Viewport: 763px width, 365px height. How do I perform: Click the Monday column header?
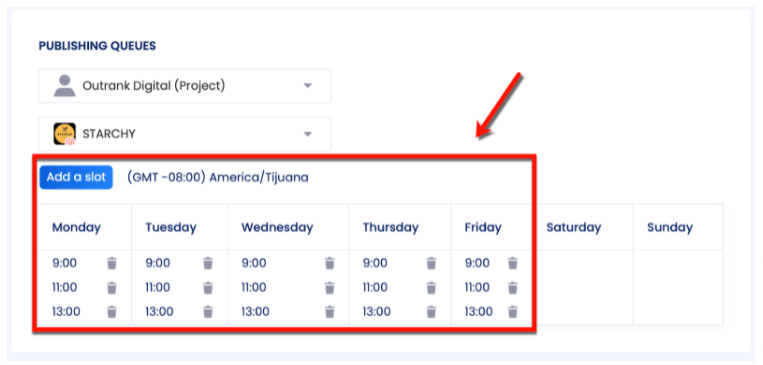pyautogui.click(x=76, y=227)
